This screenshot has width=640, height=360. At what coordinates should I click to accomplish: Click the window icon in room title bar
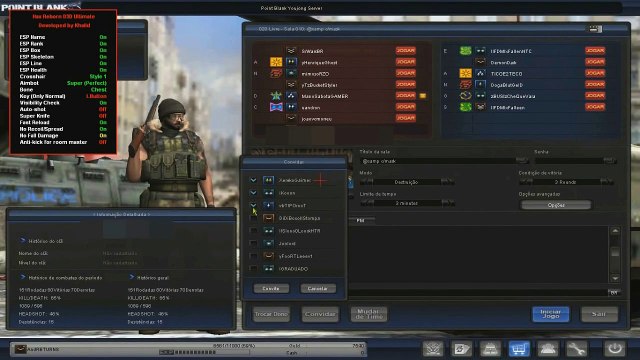(x=595, y=29)
